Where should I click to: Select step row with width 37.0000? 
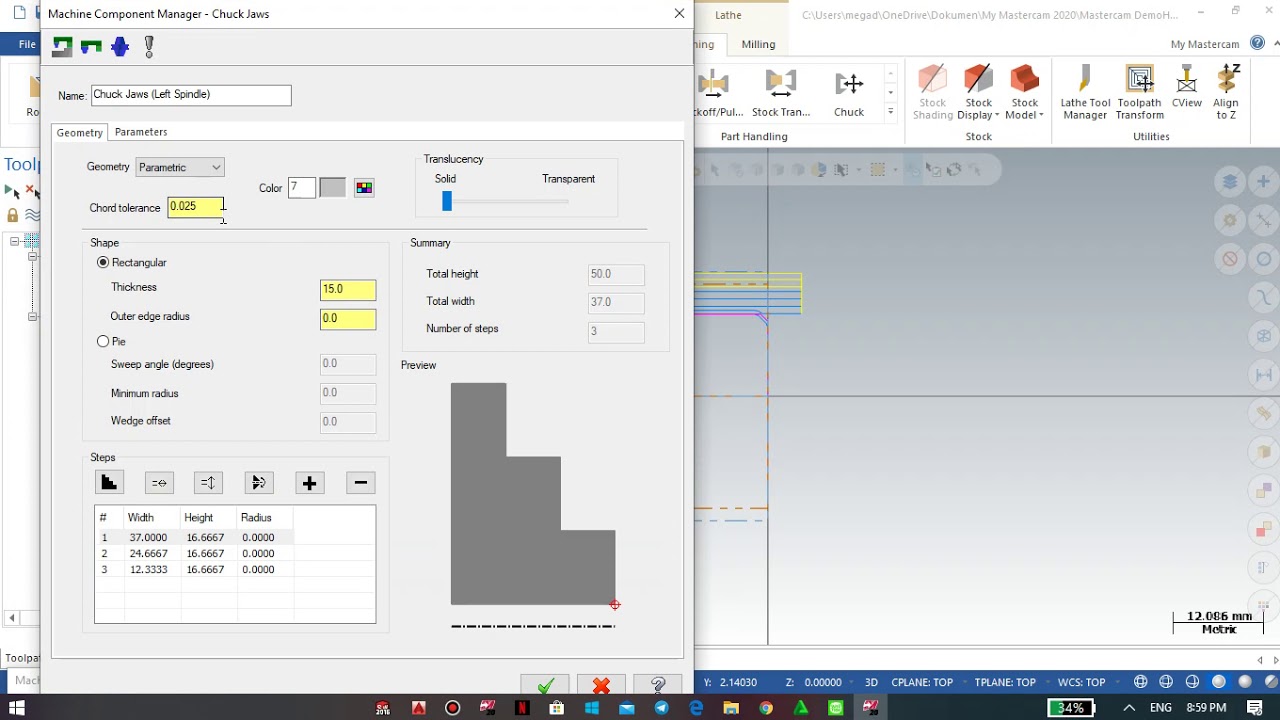(x=195, y=537)
